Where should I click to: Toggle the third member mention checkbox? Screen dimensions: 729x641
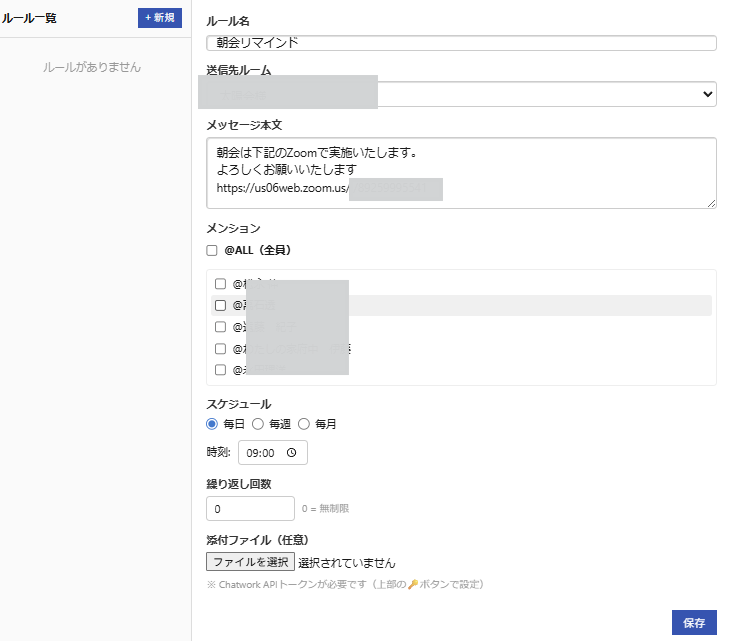click(220, 327)
